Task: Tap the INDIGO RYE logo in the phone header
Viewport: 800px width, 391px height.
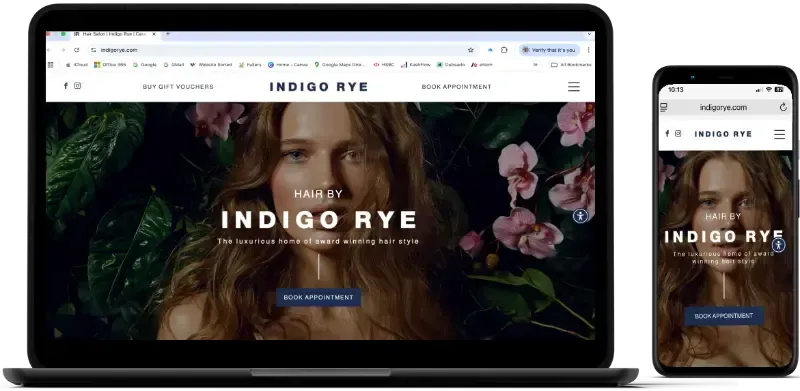Action: (723, 134)
